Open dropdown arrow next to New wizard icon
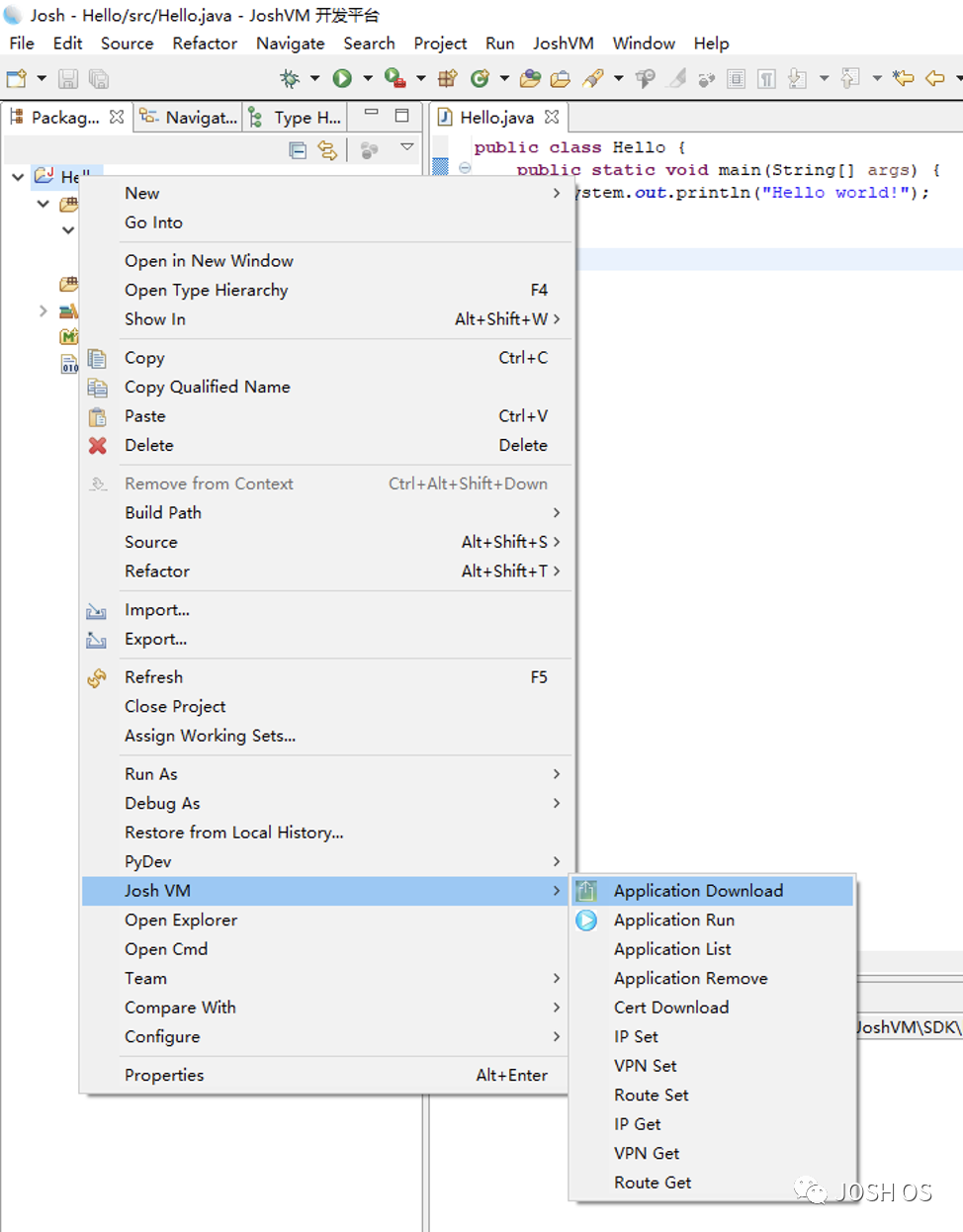Viewport: 963px width, 1232px height. point(42,78)
